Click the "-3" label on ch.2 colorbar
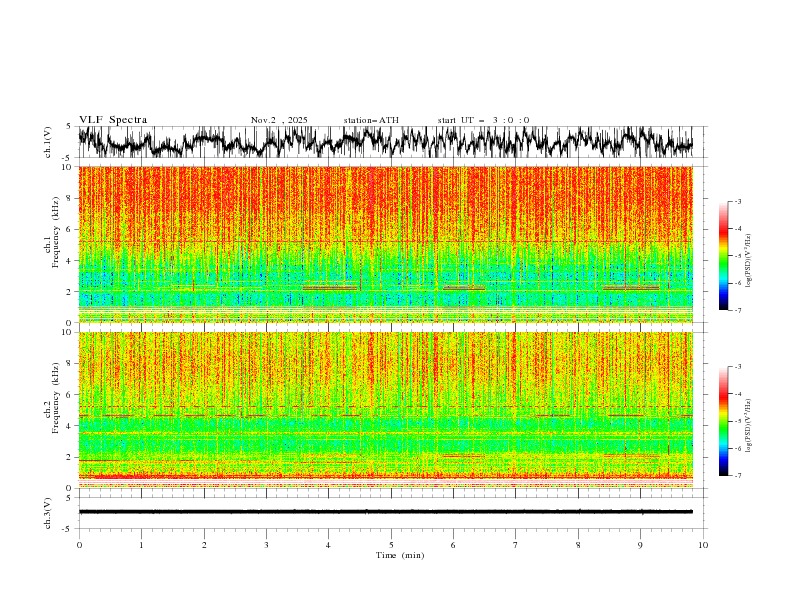 click(738, 367)
